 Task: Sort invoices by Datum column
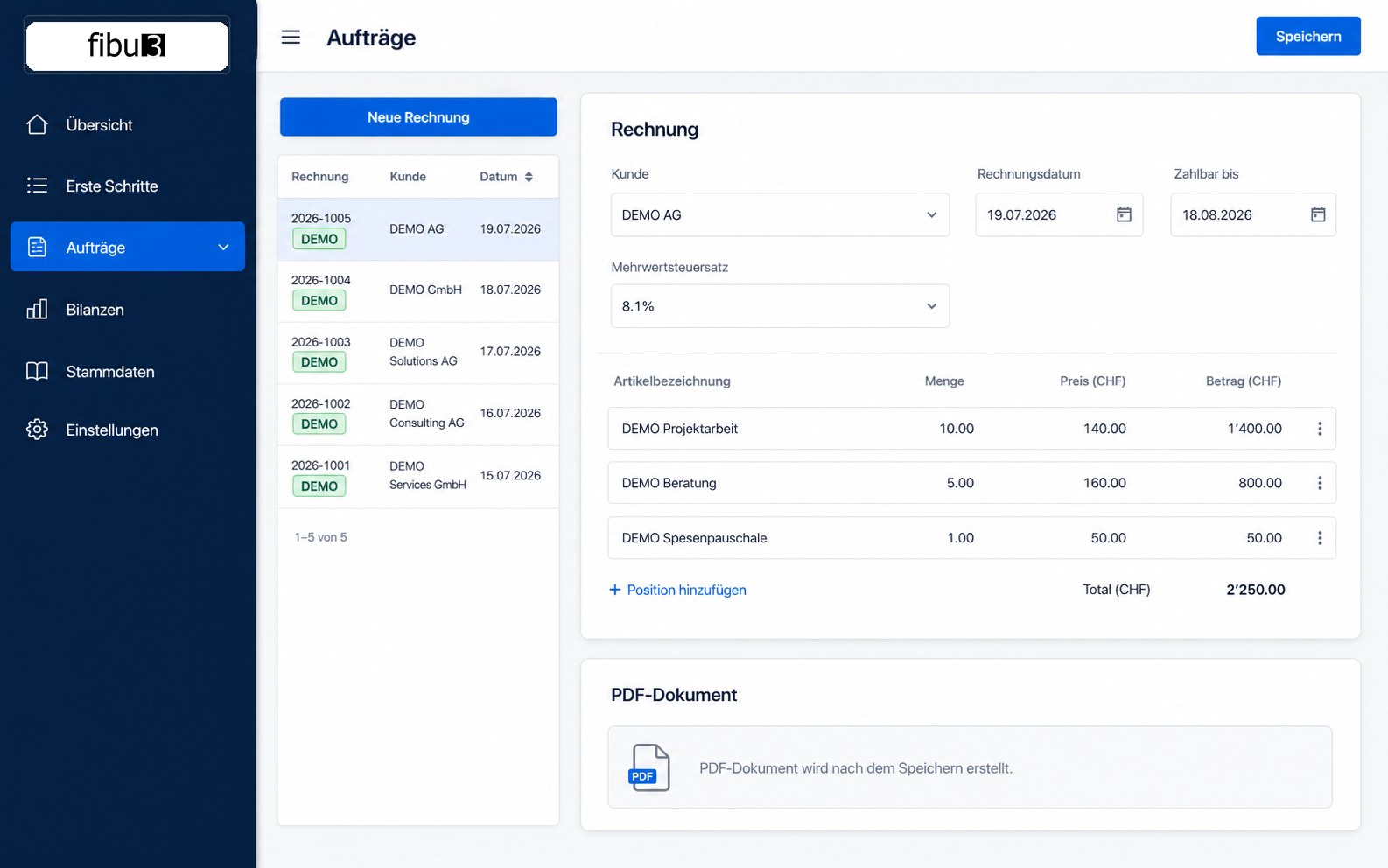(507, 177)
